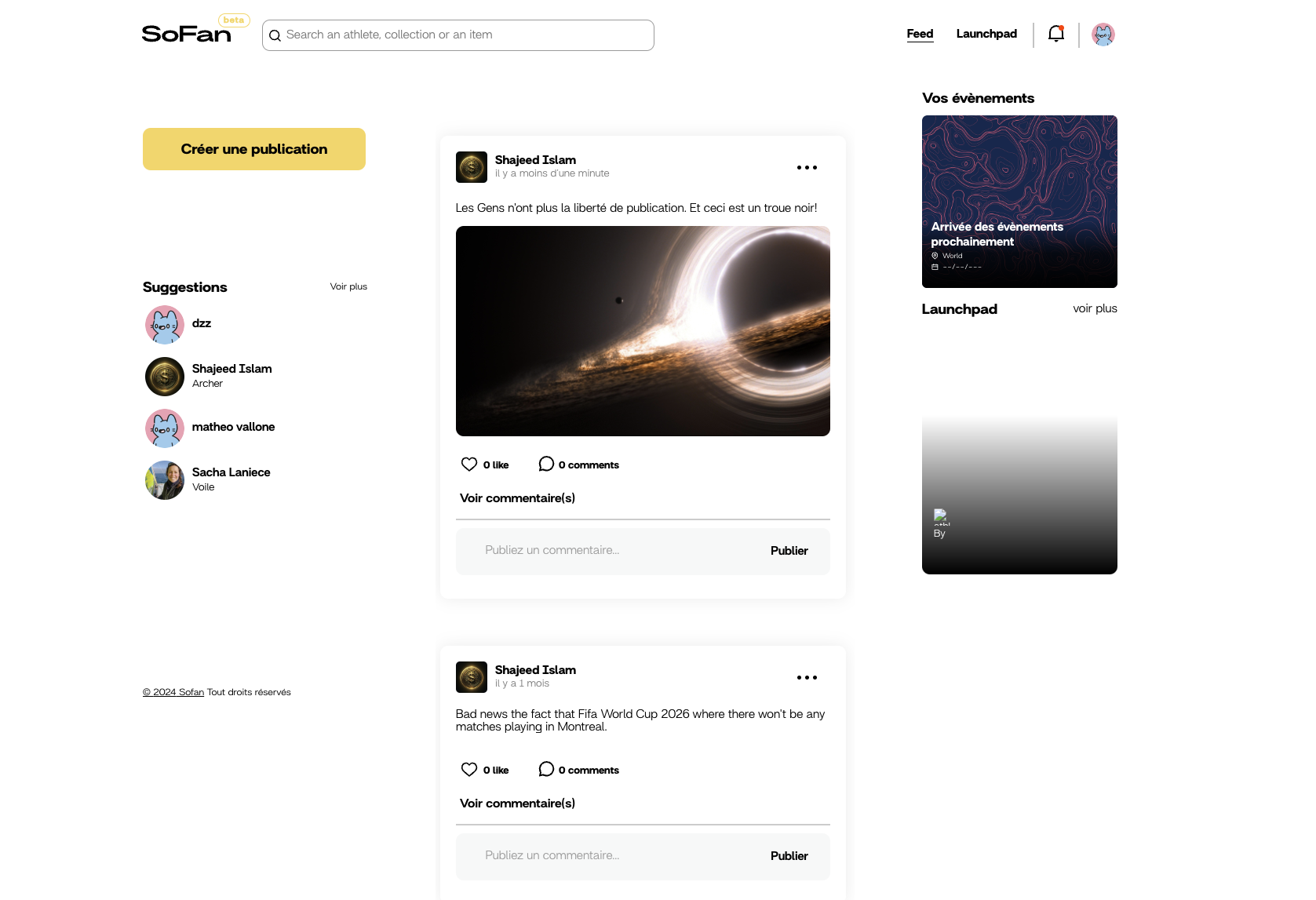Go to Launchpad in top navigation

[986, 34]
